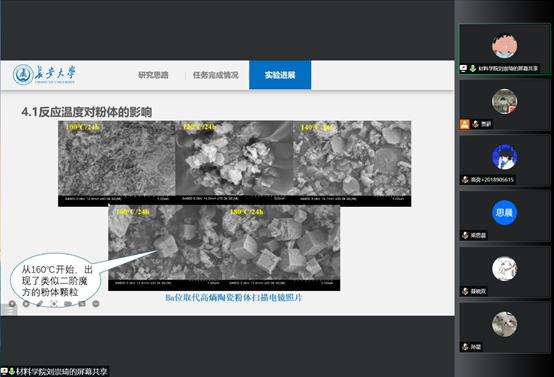
Task: Select the highlighted 实验进展 tab
Action: point(280,75)
